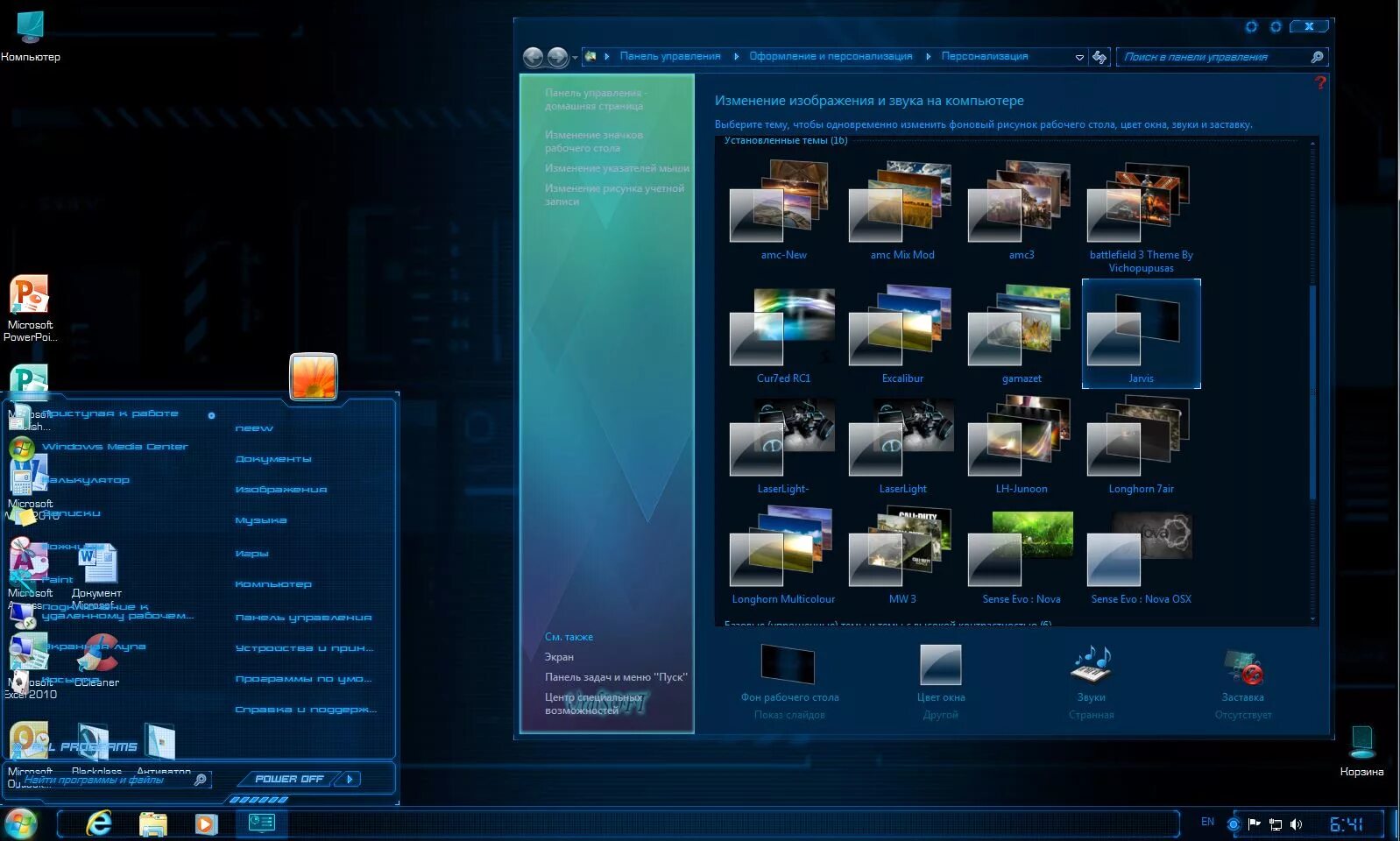
Task: Open Устройства и принтеры in Start menu
Action: pyautogui.click(x=305, y=648)
